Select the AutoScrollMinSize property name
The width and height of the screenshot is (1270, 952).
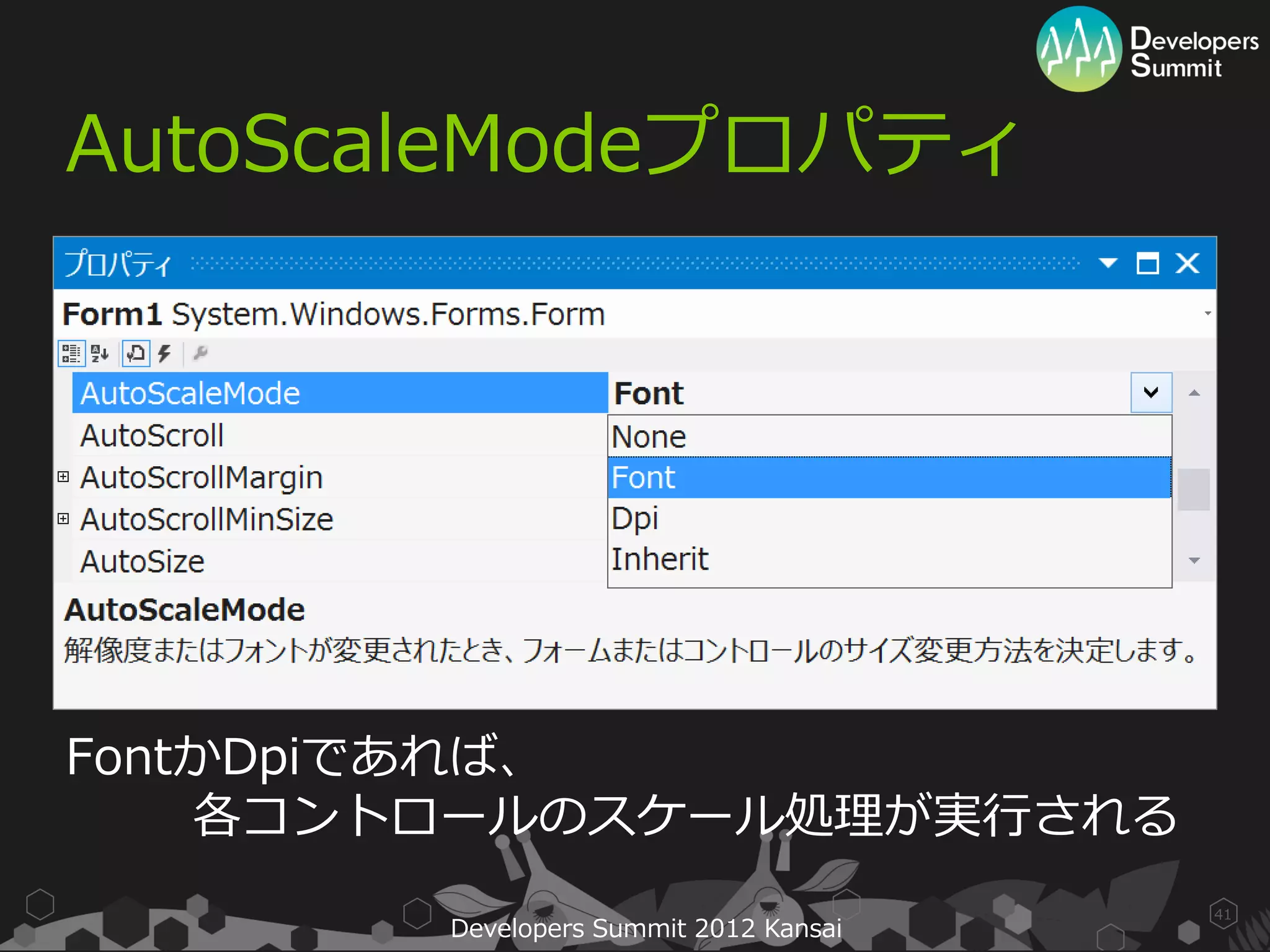click(x=206, y=519)
